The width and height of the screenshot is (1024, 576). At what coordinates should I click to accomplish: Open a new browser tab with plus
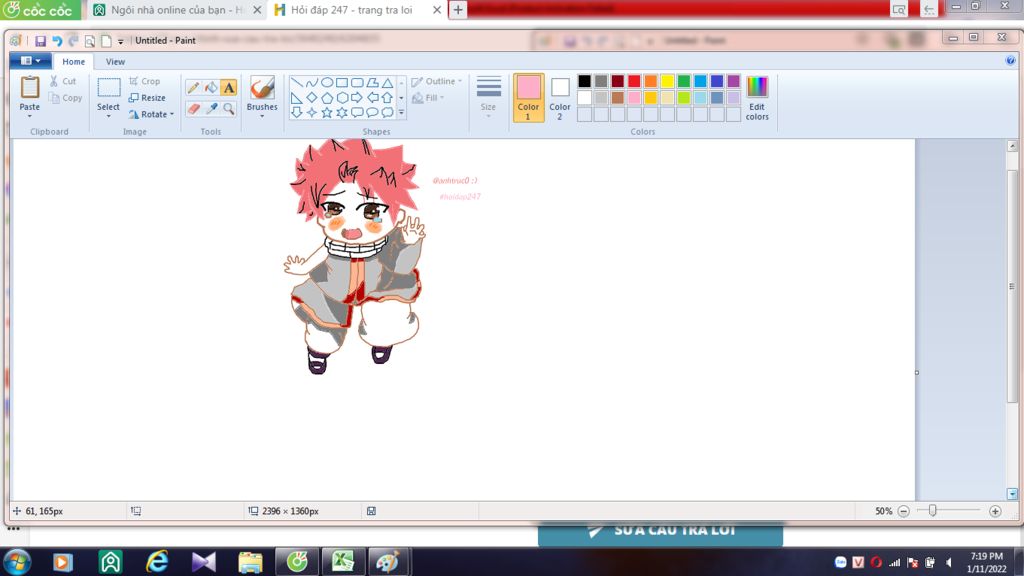pos(458,10)
